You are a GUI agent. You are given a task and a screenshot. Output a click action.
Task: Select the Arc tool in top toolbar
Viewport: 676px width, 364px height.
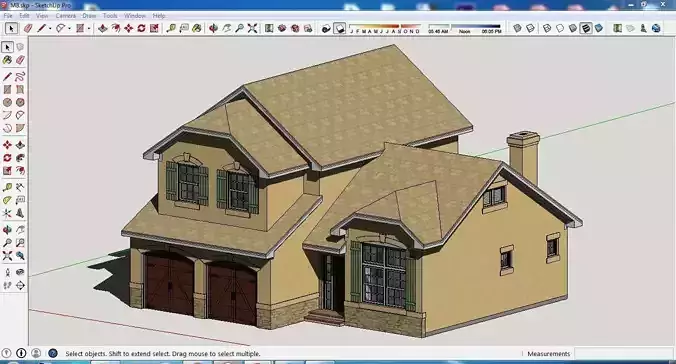pyautogui.click(x=61, y=28)
